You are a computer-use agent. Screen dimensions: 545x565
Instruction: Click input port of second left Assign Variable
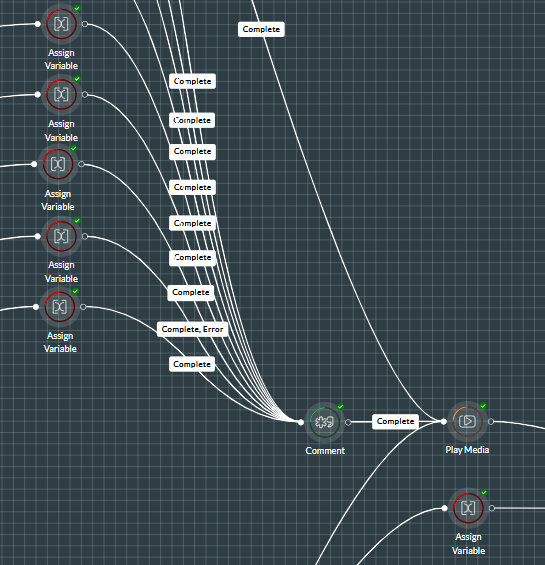point(37,94)
